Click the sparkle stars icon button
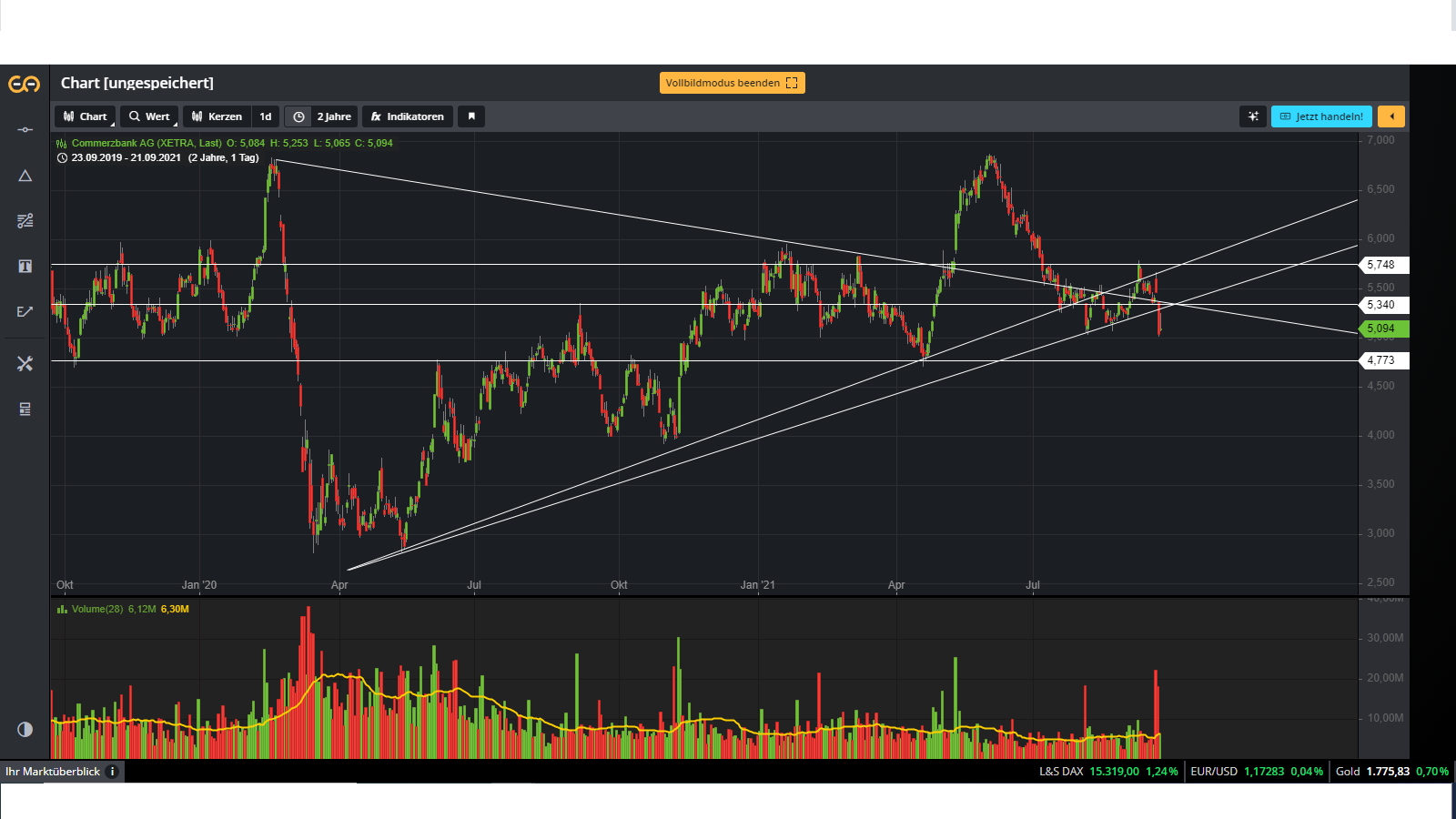Image resolution: width=1456 pixels, height=819 pixels. pos(1253,116)
